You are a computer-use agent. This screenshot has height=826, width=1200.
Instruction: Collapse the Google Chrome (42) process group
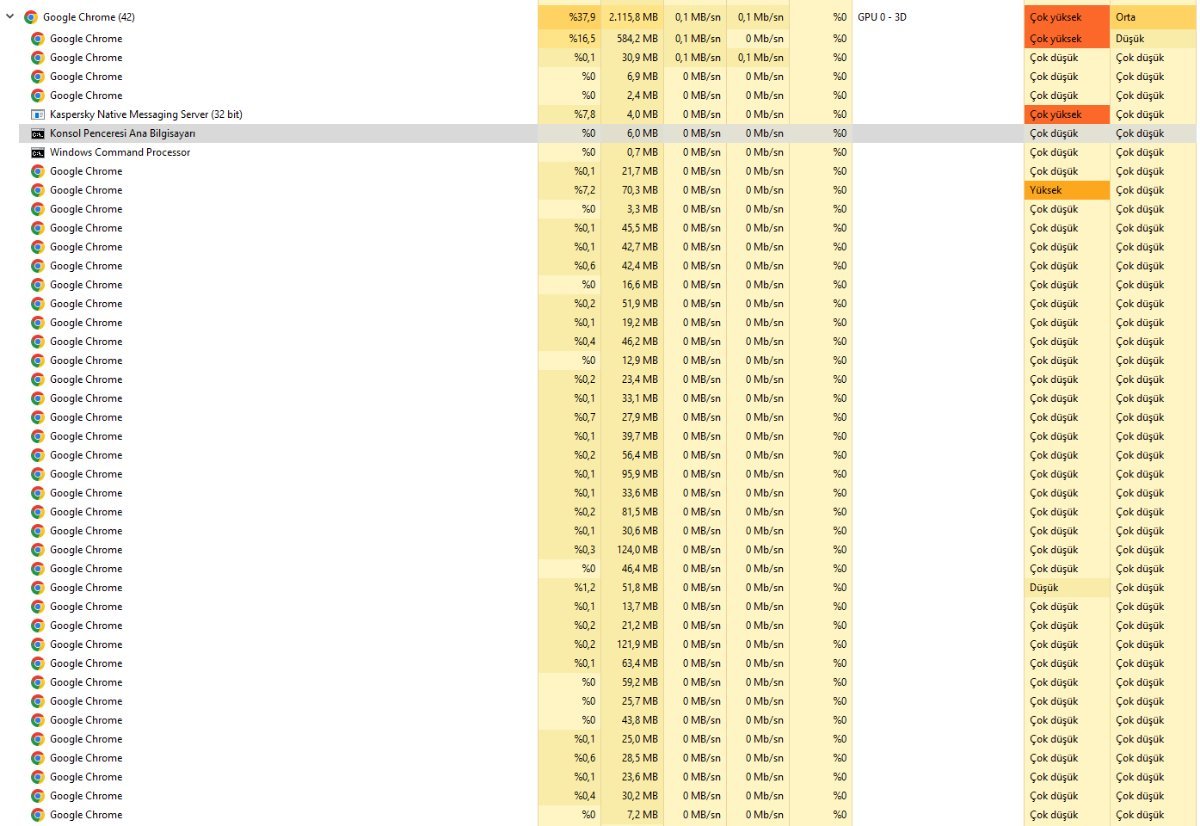[x=10, y=17]
